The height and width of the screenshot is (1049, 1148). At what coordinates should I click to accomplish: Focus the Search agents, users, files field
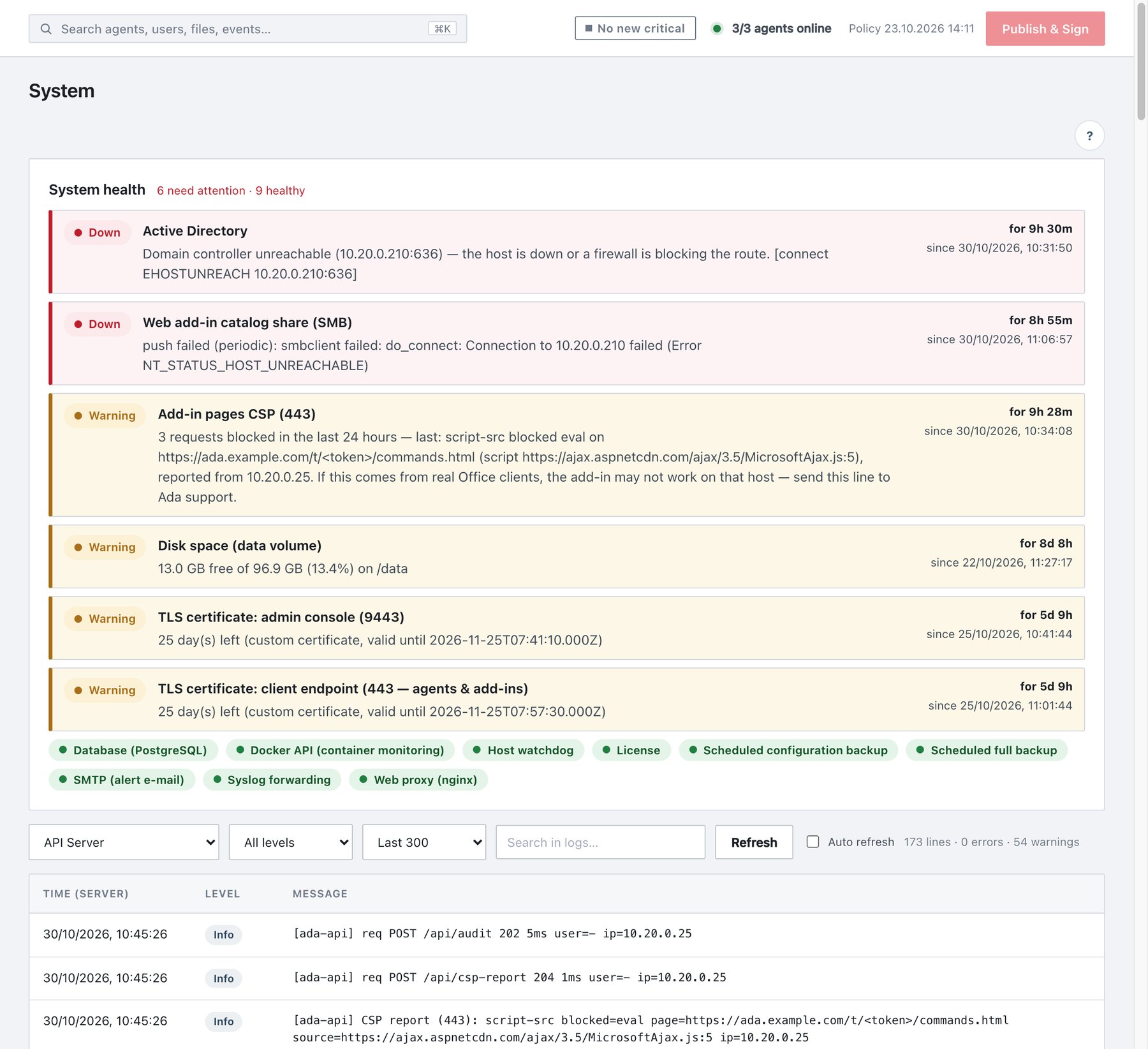click(x=247, y=29)
